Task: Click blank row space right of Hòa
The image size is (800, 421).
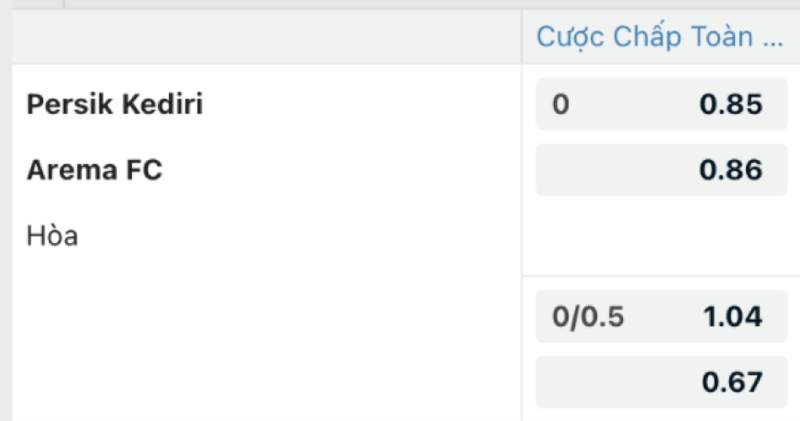Action: [300, 236]
